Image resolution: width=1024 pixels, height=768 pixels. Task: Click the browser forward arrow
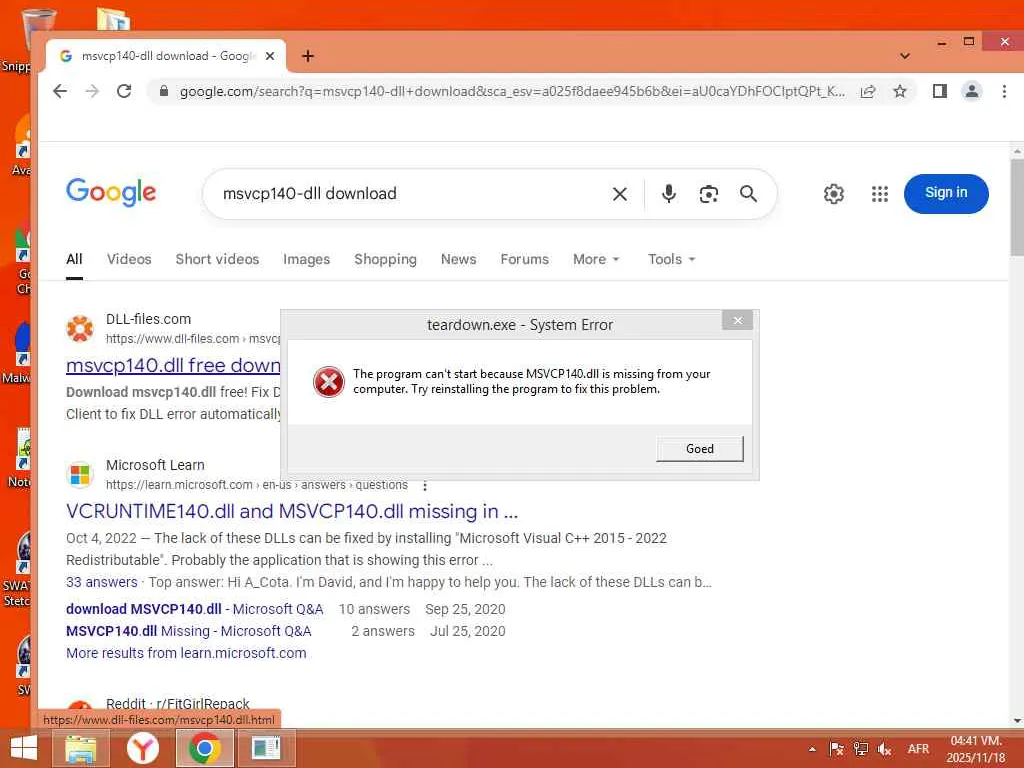(92, 91)
